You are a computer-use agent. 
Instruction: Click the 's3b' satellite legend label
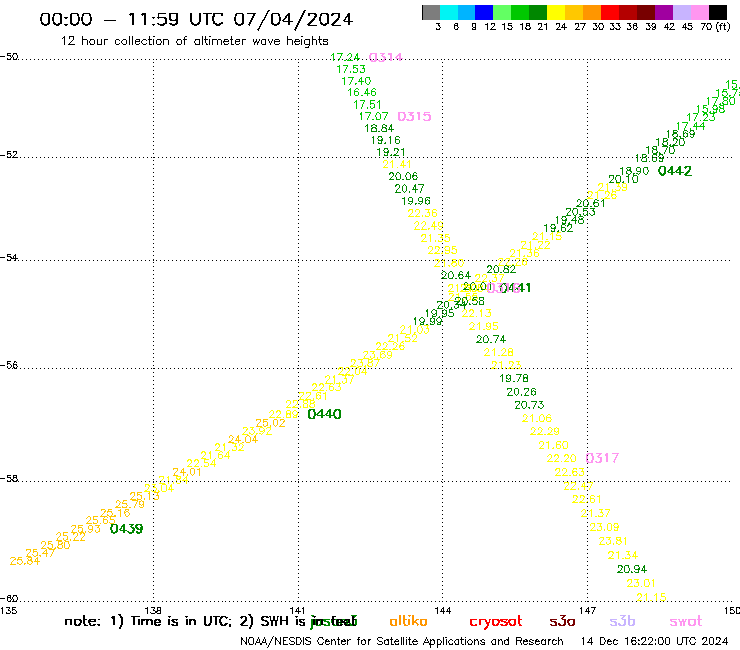622,621
